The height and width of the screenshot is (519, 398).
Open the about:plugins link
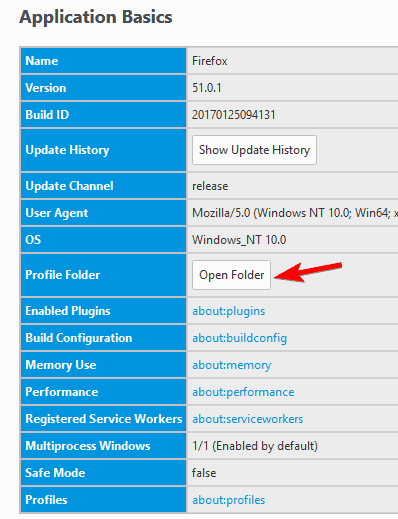(229, 311)
